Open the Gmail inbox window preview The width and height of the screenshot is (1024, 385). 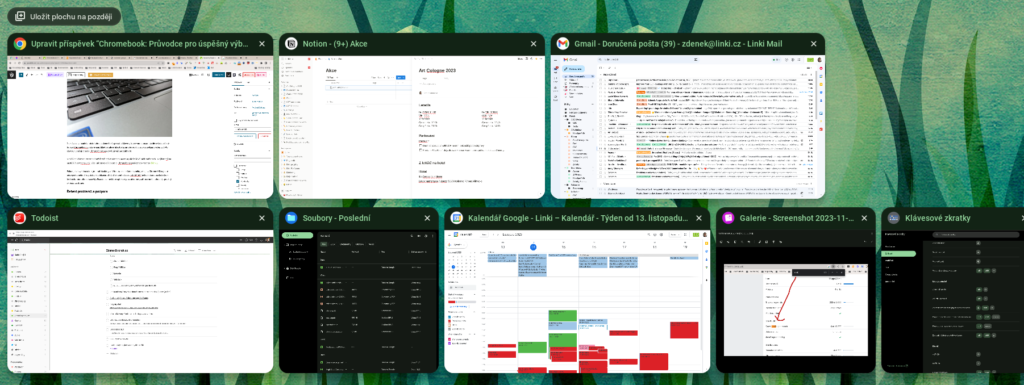click(x=688, y=127)
